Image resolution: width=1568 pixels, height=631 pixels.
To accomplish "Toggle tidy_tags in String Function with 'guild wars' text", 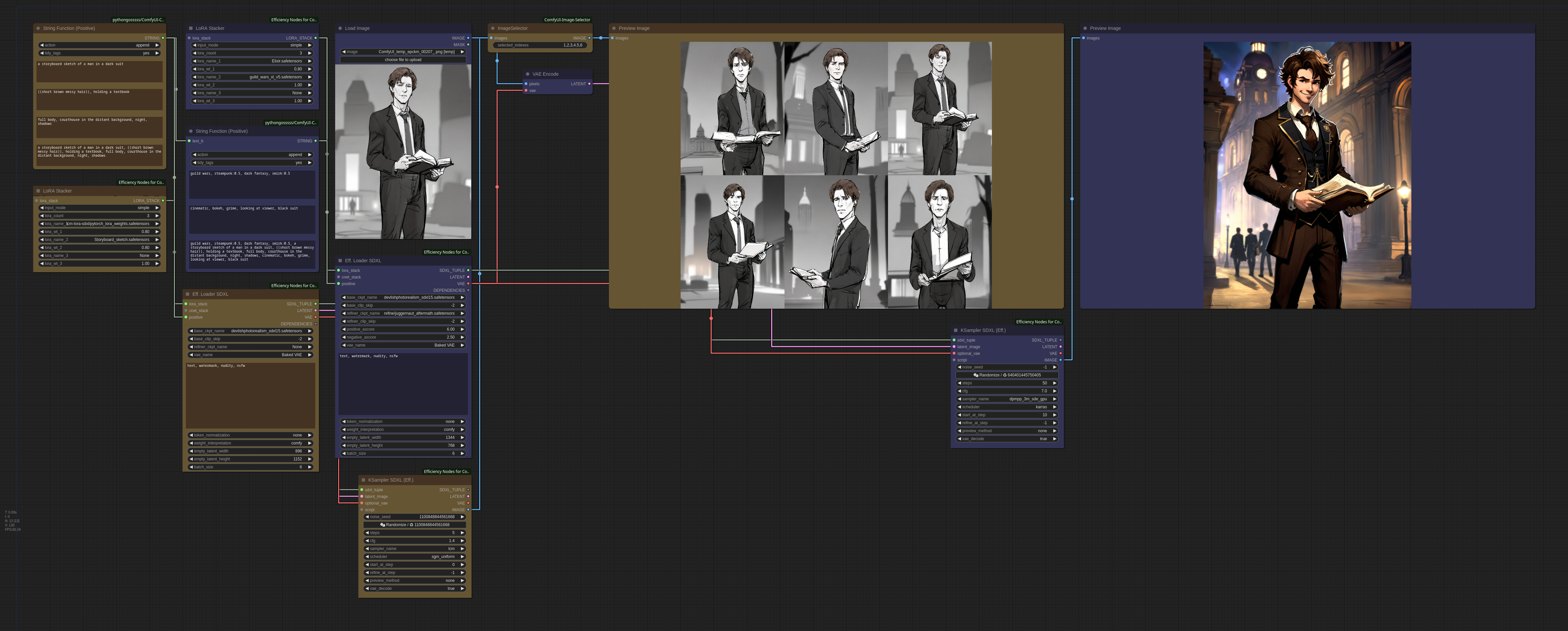I will 252,163.
